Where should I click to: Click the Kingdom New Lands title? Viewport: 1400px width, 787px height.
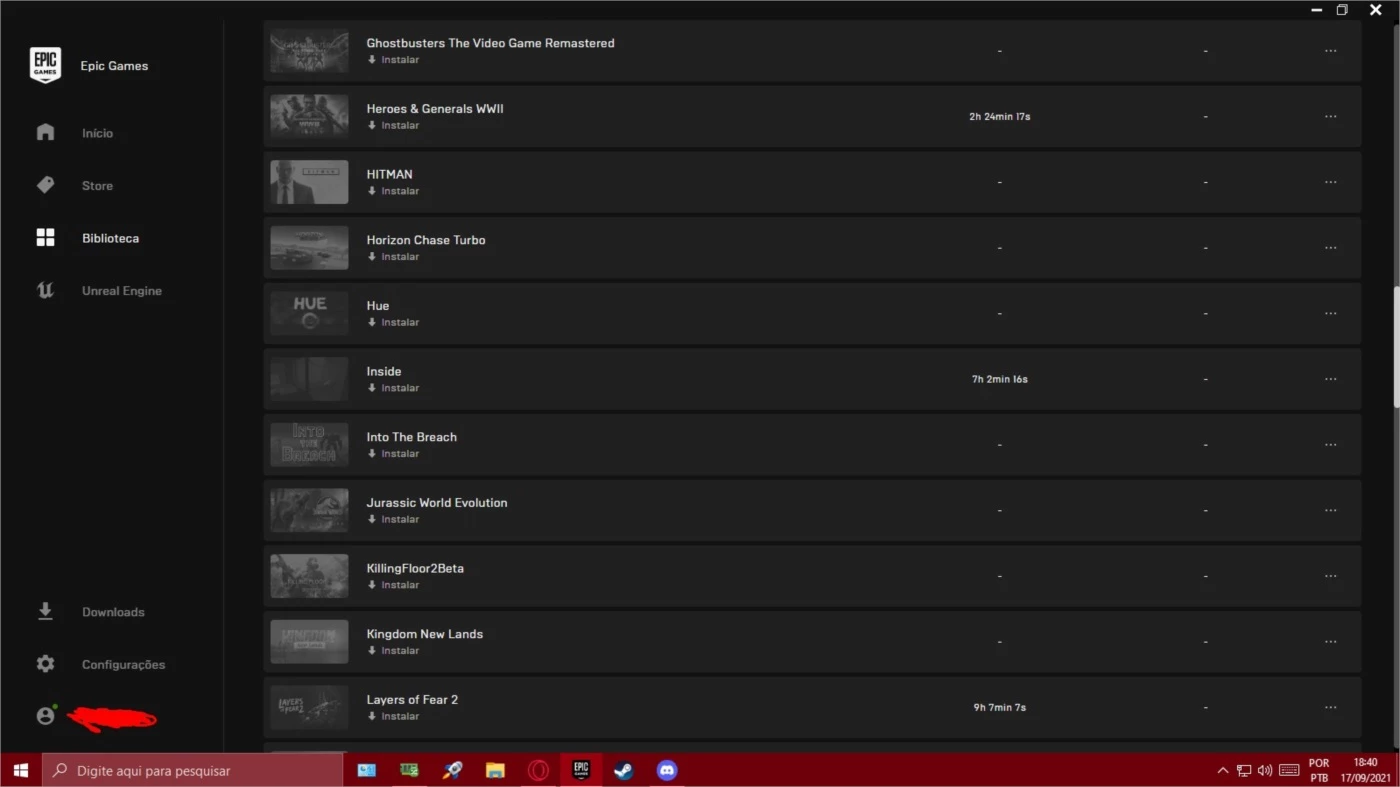[424, 634]
